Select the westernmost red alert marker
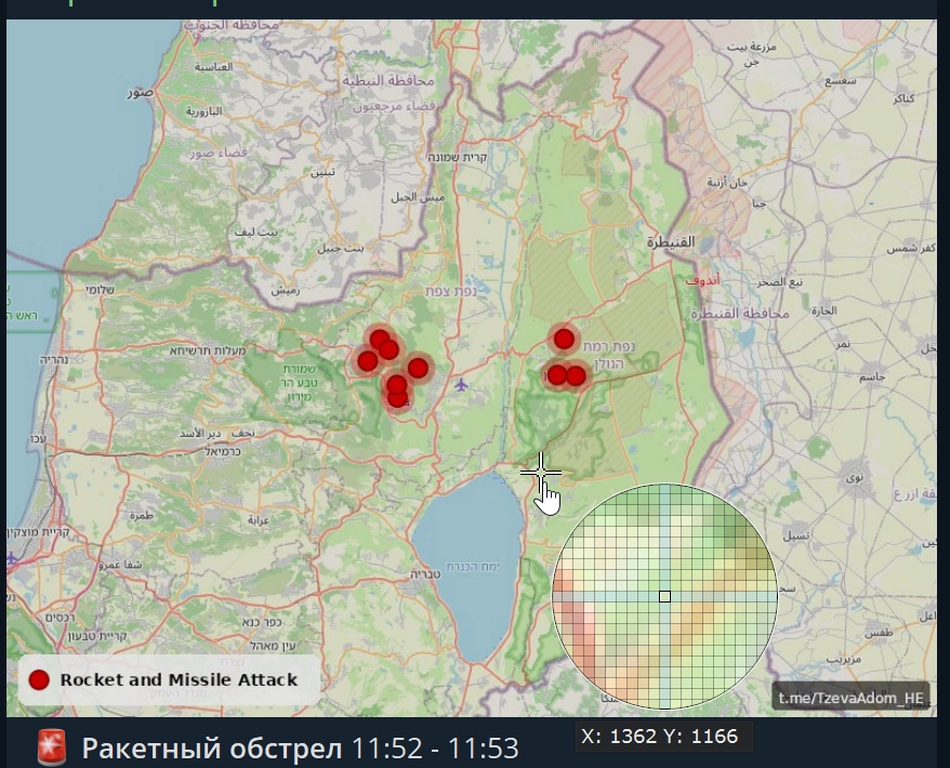The width and height of the screenshot is (950, 768). (367, 361)
